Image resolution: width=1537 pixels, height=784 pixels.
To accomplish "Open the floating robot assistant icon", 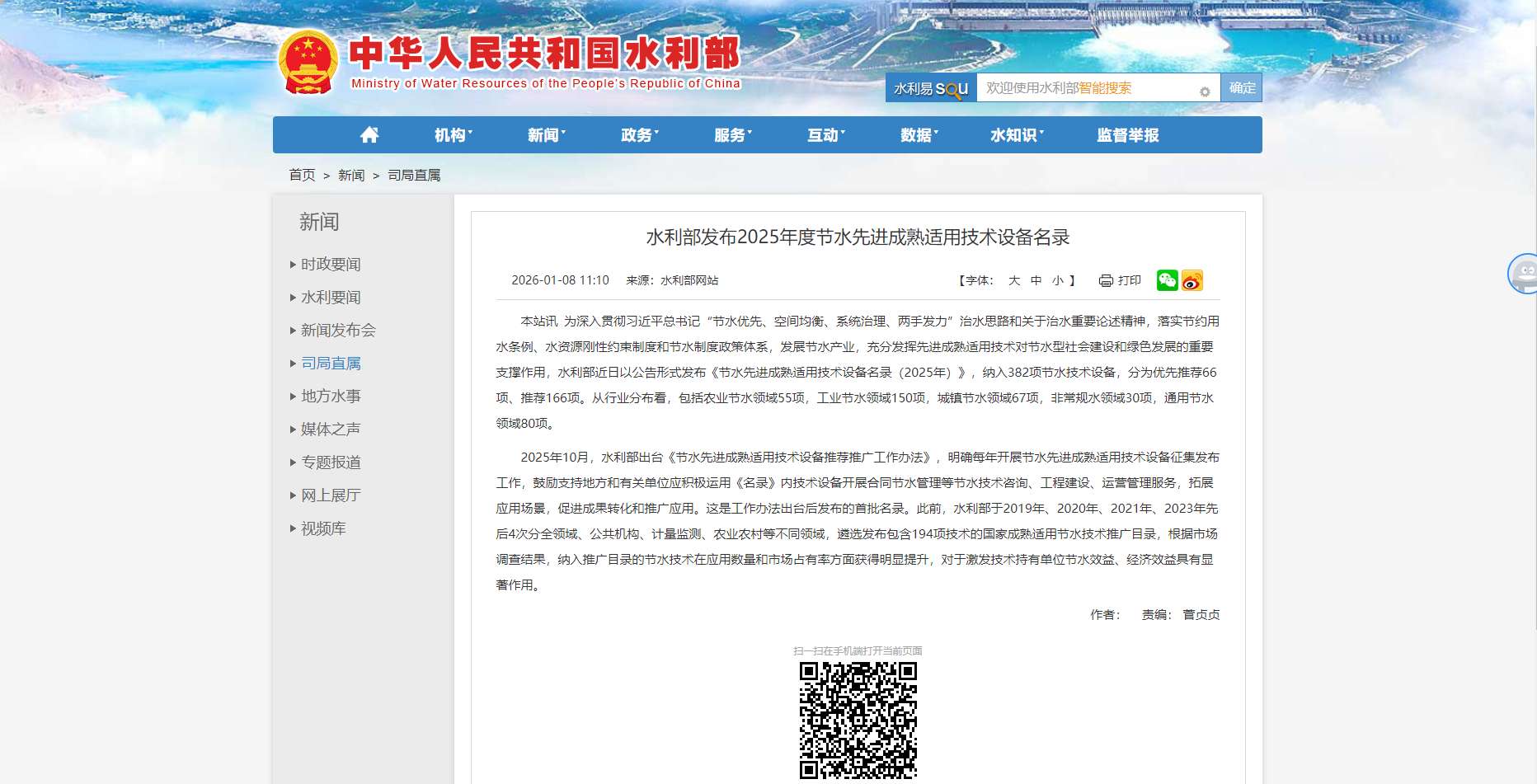I will click(x=1525, y=274).
